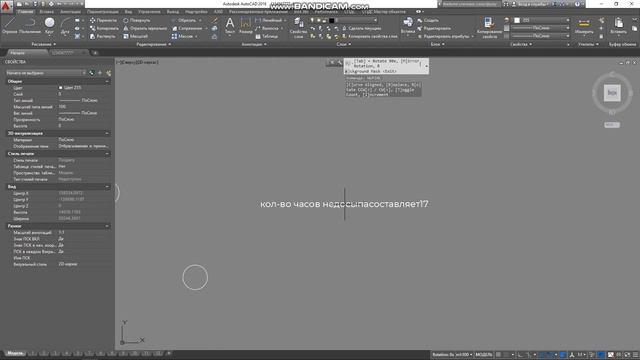Collapse the Разное section

(x=107, y=226)
